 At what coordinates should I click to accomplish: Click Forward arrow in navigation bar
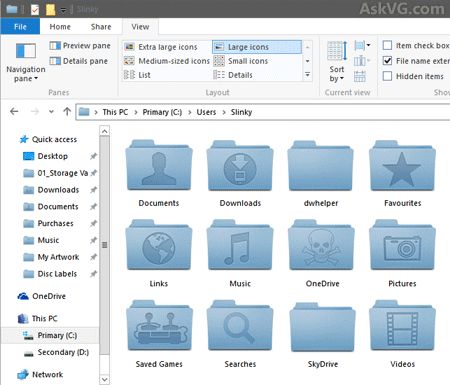tap(35, 111)
